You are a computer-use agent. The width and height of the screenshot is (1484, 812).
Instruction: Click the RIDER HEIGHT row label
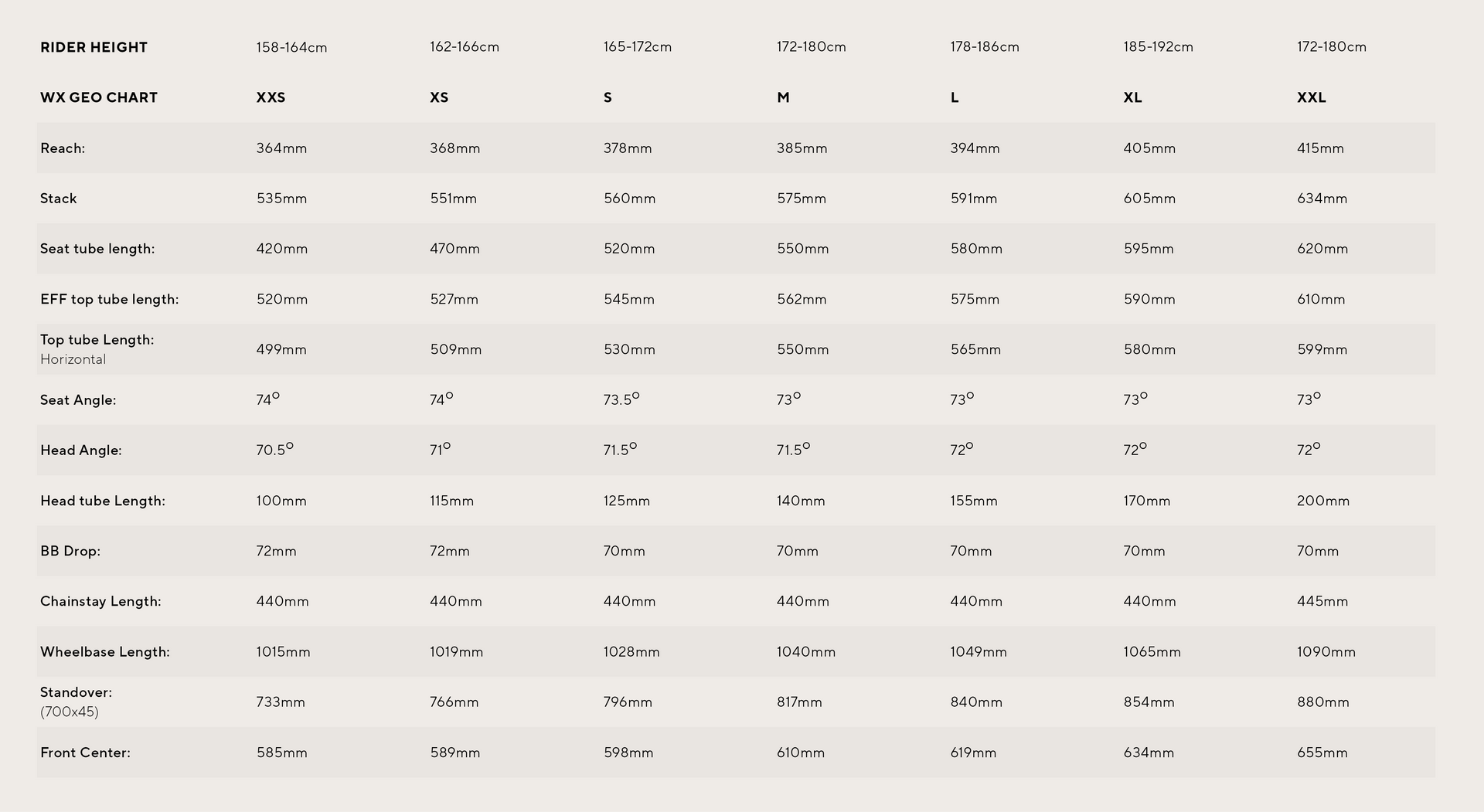(x=94, y=47)
